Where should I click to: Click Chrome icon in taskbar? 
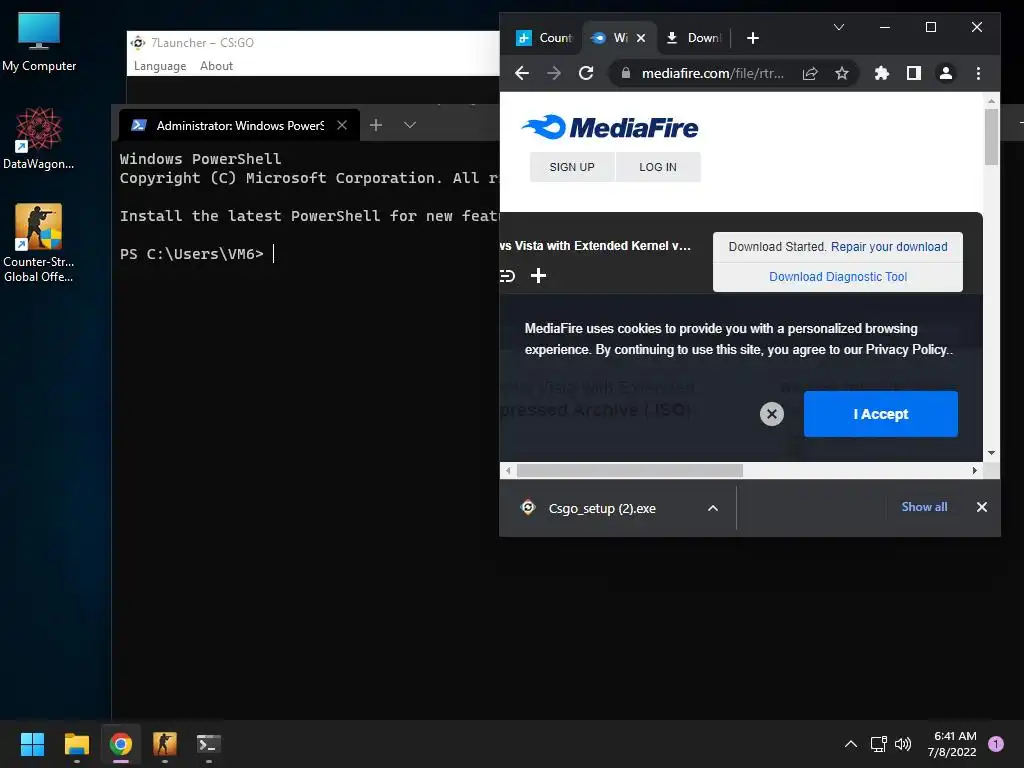point(121,744)
